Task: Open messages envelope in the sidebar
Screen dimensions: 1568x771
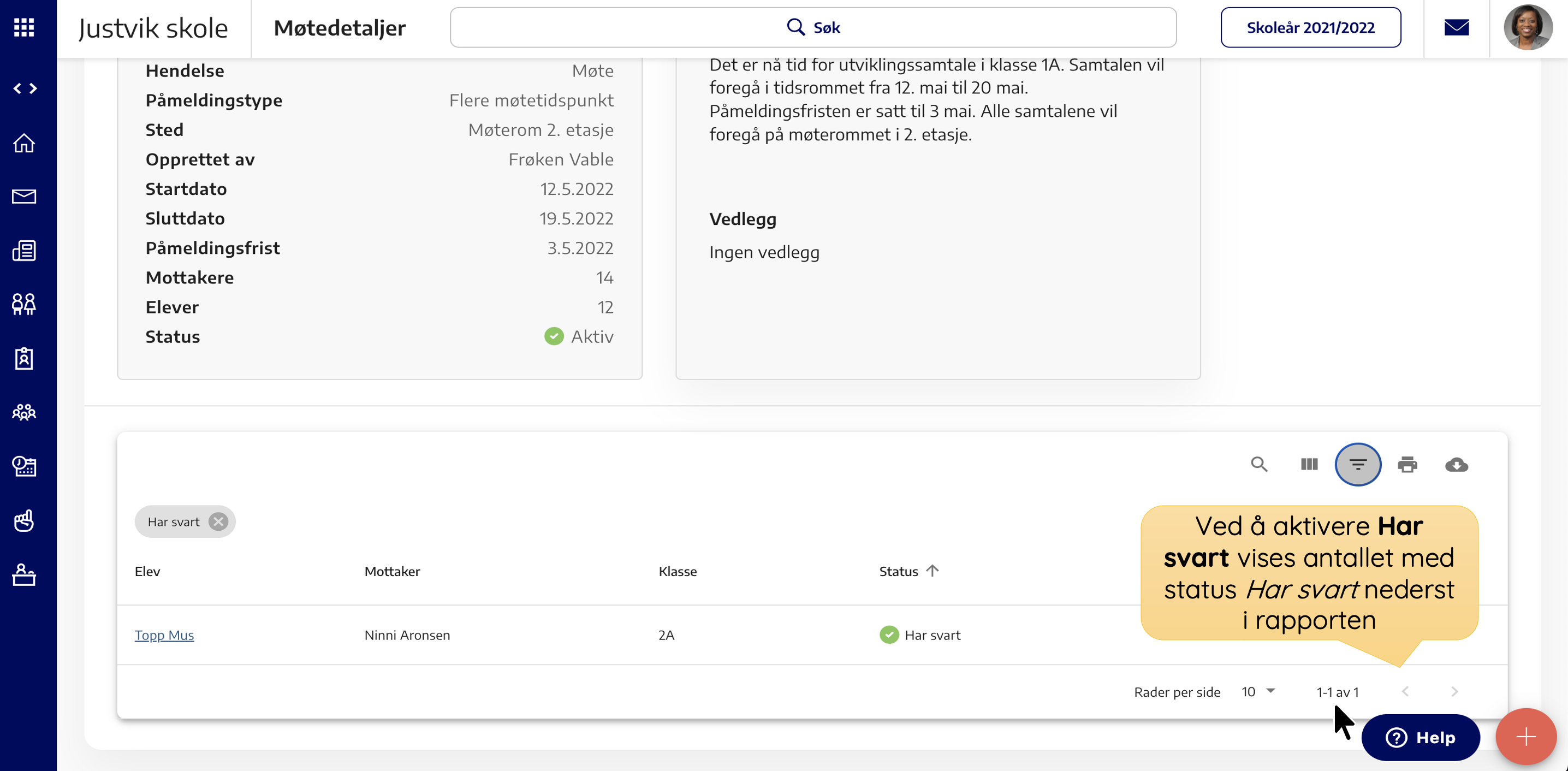Action: 25,196
